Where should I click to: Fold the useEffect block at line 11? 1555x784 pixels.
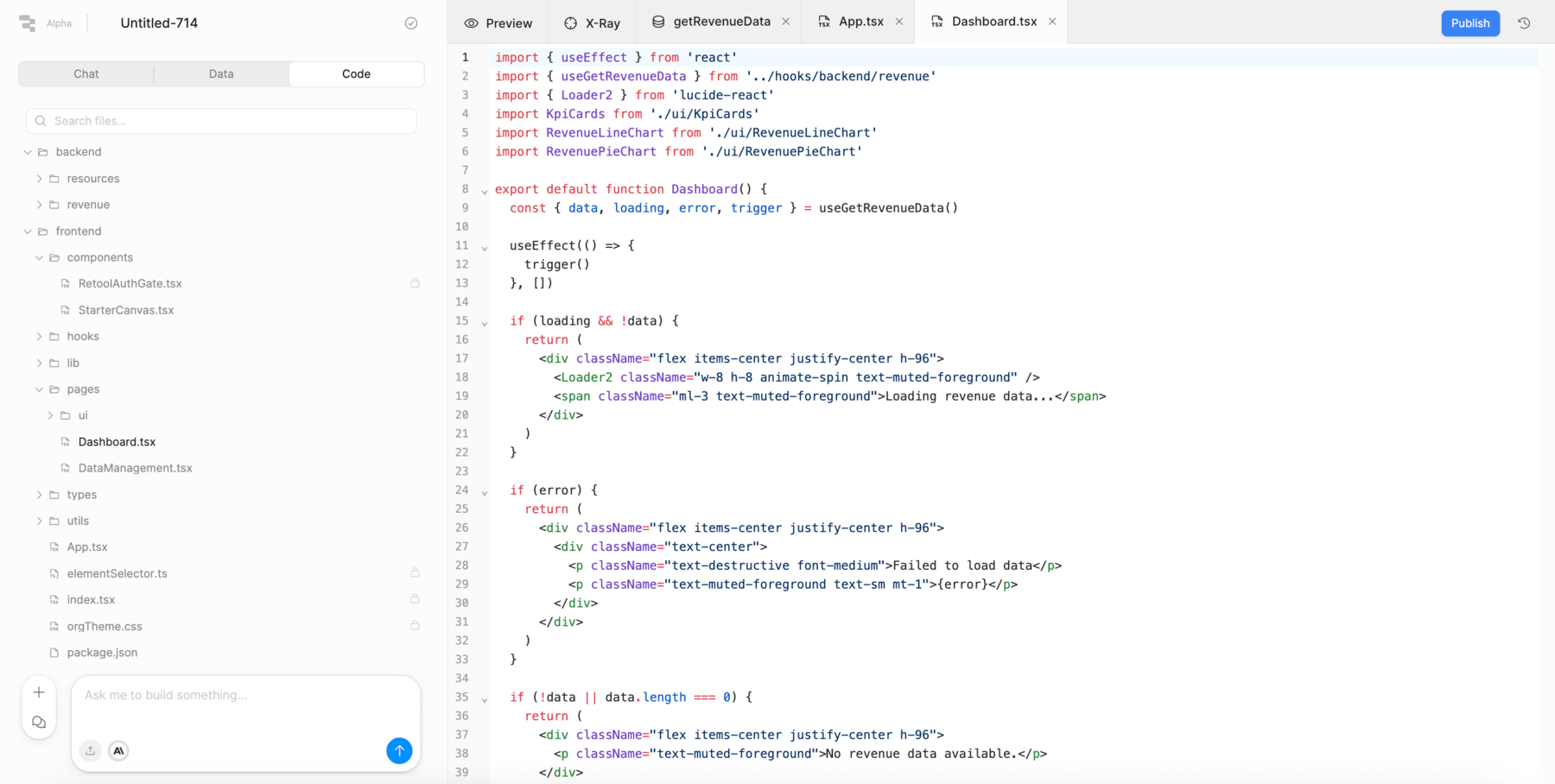(484, 248)
